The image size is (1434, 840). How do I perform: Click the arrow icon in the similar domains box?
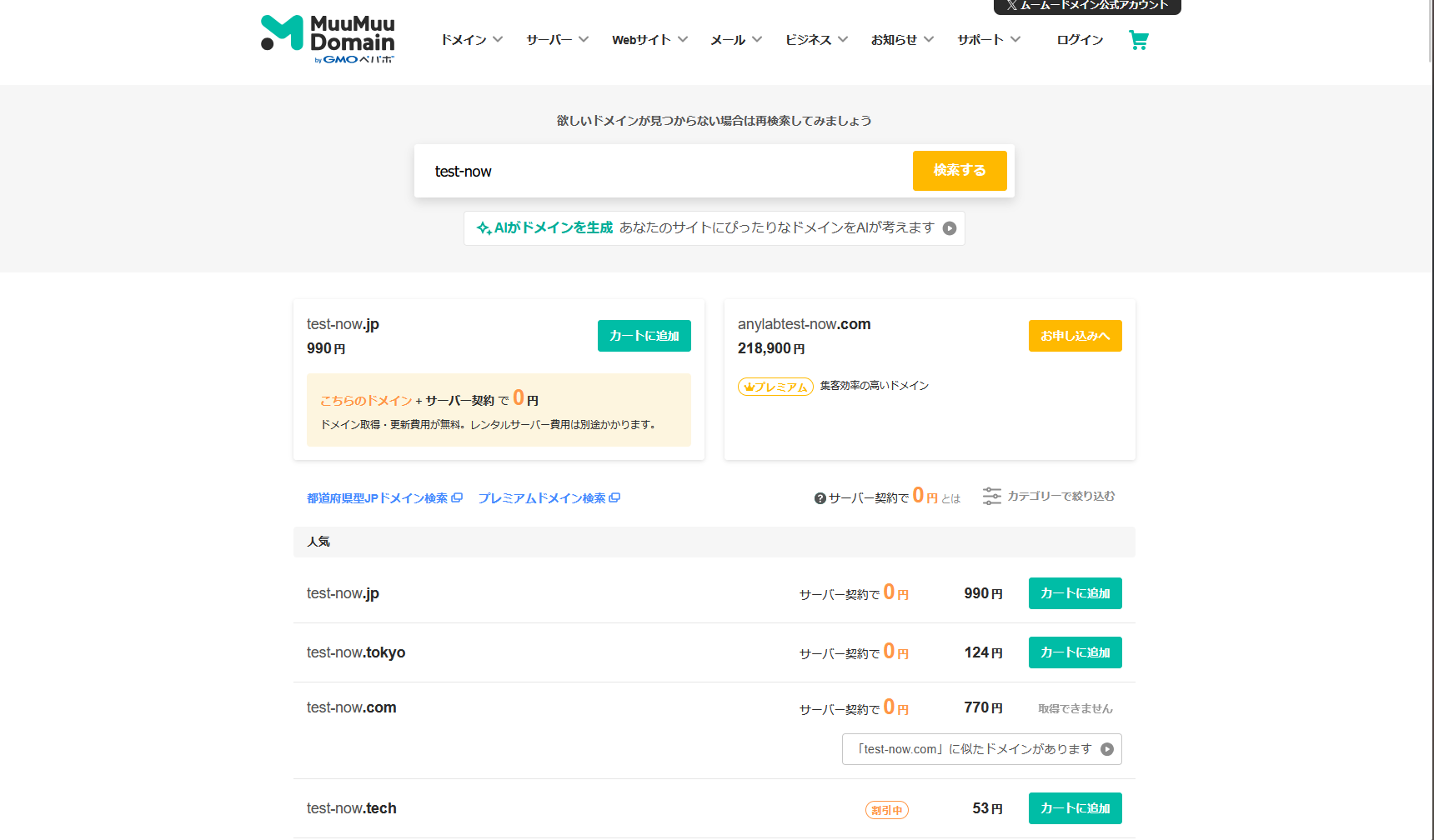click(x=1107, y=749)
